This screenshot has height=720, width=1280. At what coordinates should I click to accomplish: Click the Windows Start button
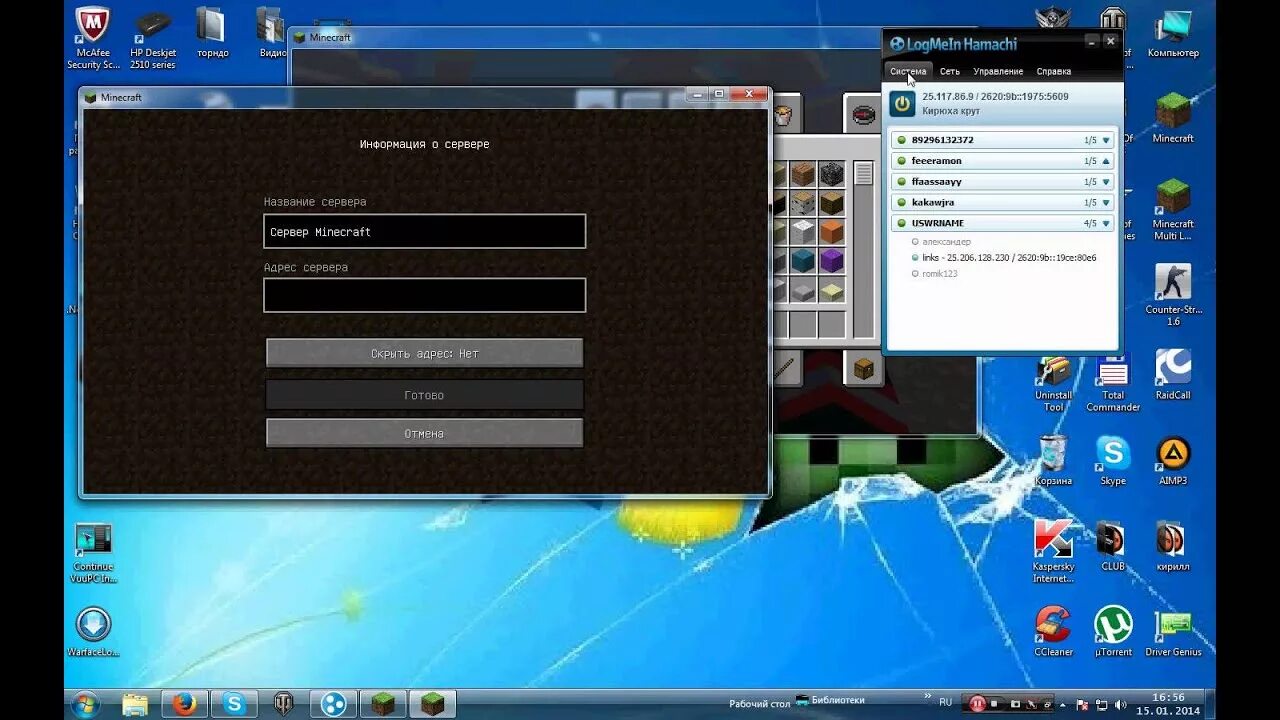coord(84,704)
